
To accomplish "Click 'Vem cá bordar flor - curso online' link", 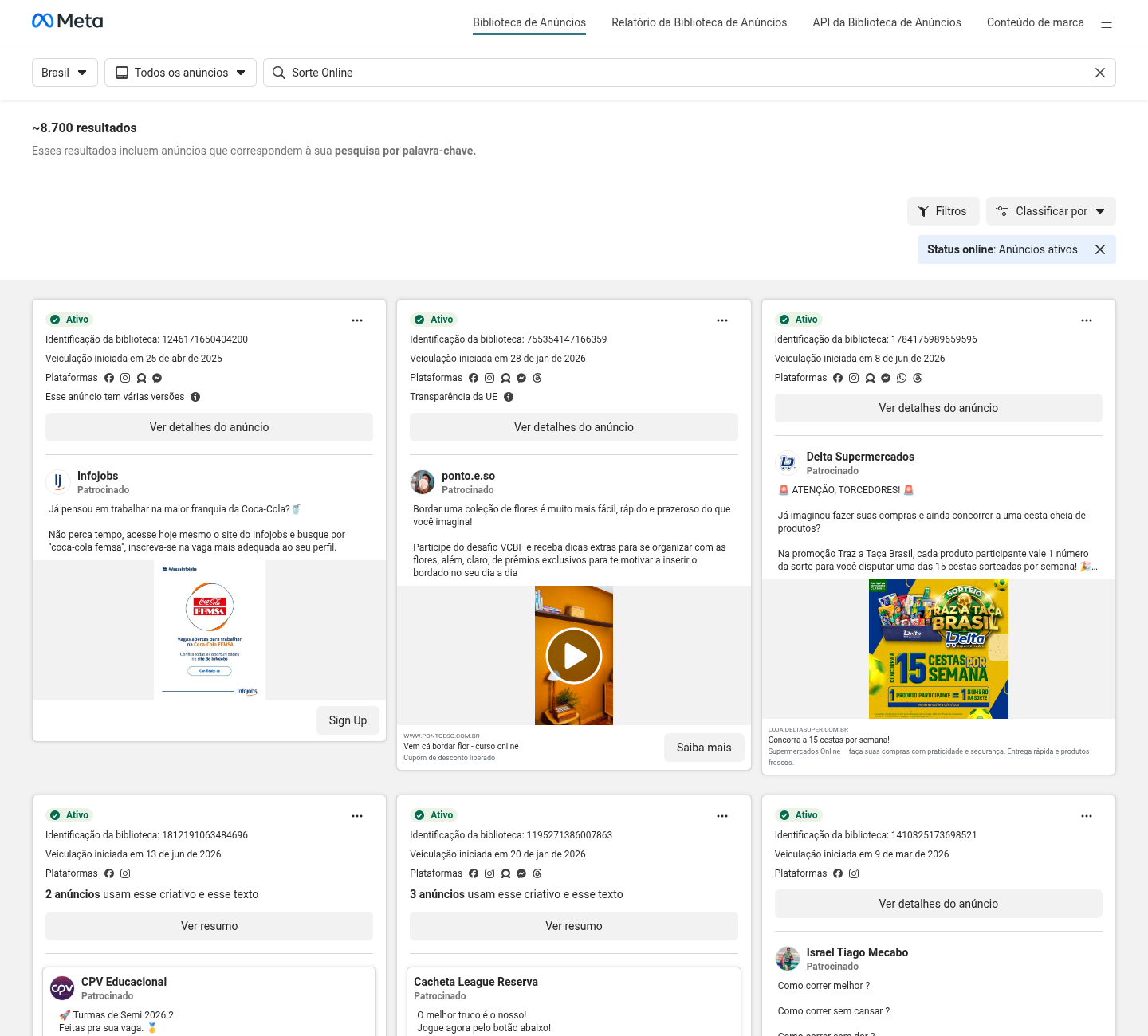I will tap(461, 747).
